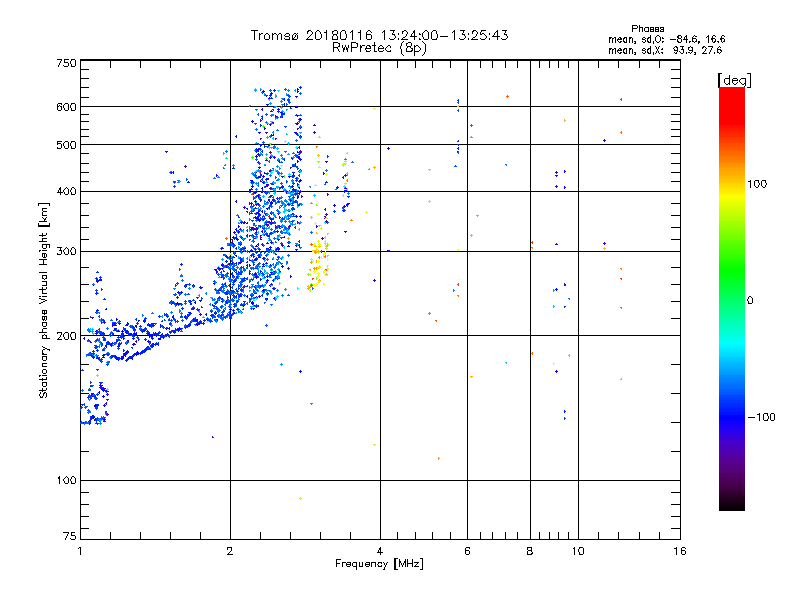Click the 'Frequency [MHz]' x-axis label
Viewport: 800px width, 600px height.
(x=379, y=564)
